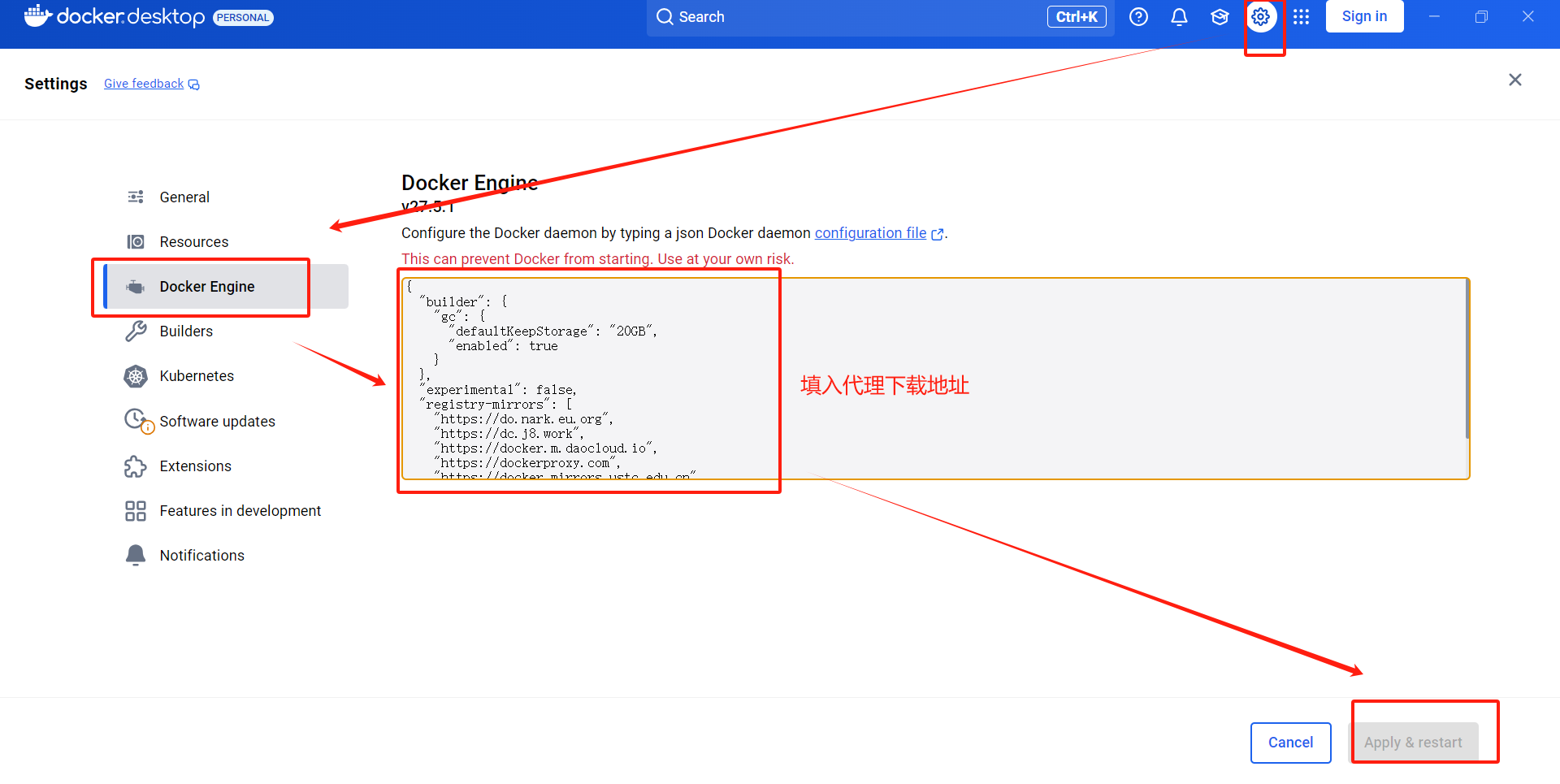Click the feedback speech bubble icon
The height and width of the screenshot is (784, 1560).
coord(193,84)
